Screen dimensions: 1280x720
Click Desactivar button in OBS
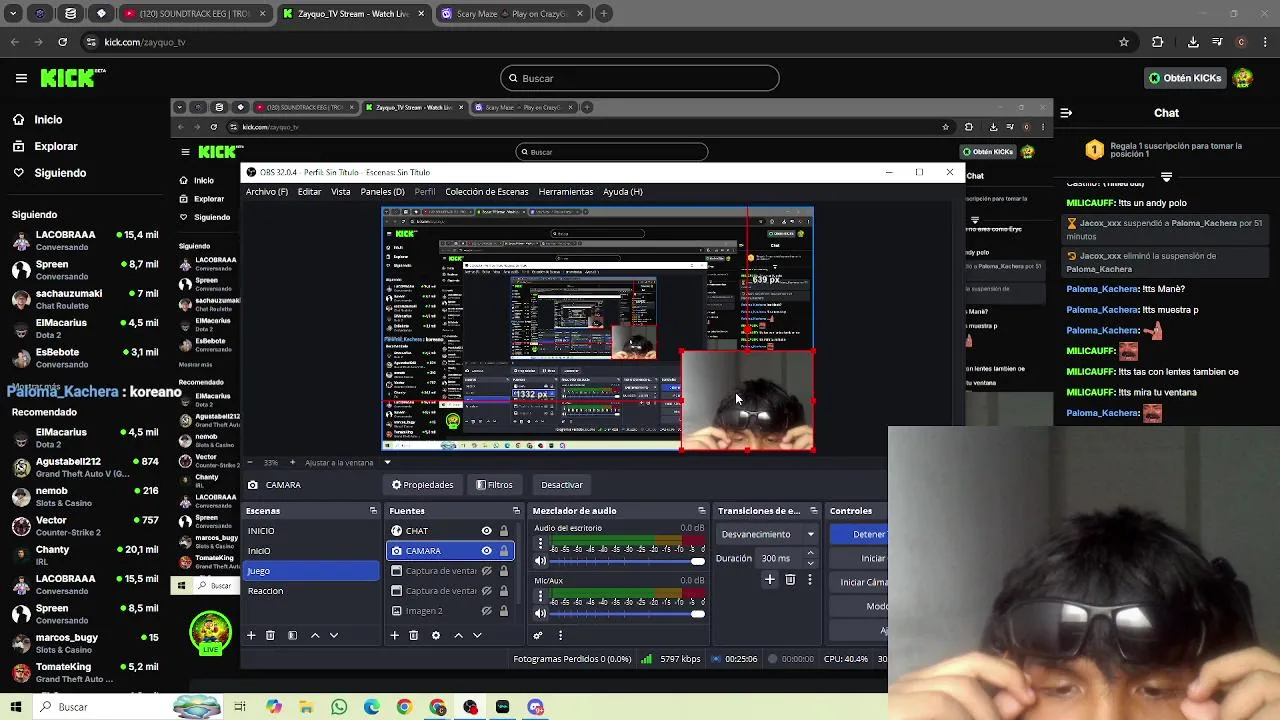[562, 485]
